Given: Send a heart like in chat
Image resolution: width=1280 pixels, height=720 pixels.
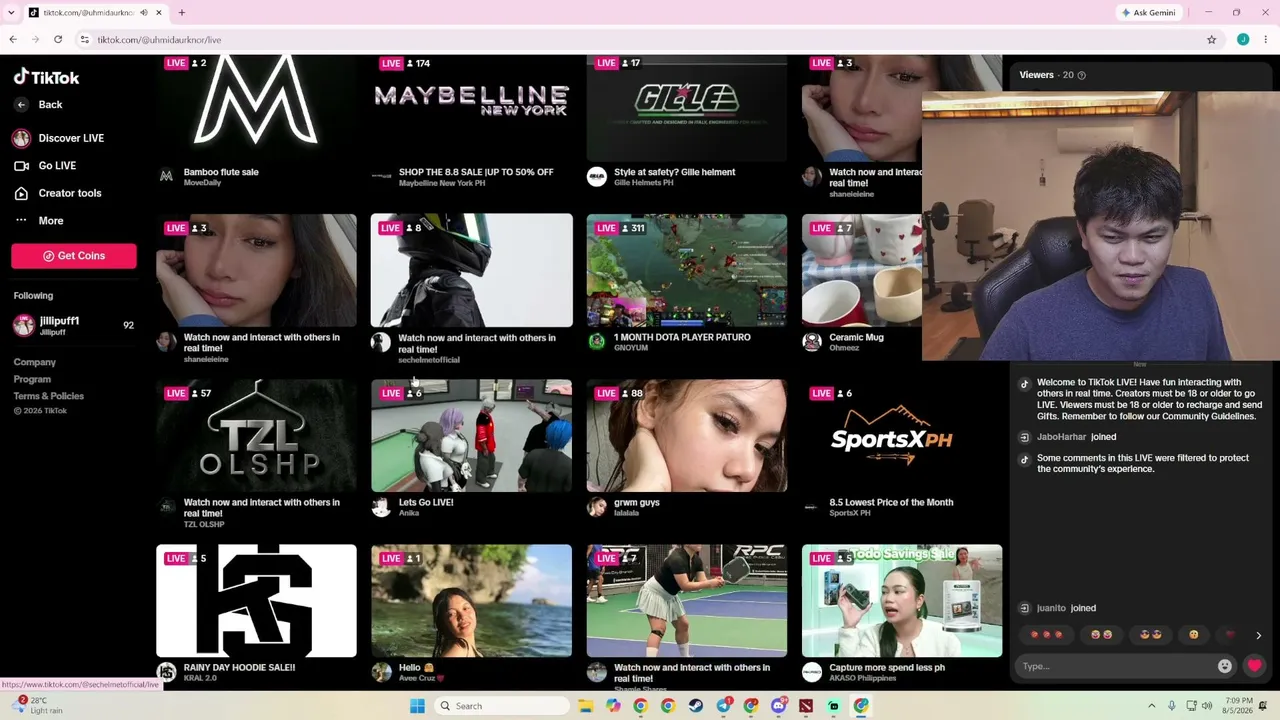Looking at the screenshot, I should coord(1255,666).
